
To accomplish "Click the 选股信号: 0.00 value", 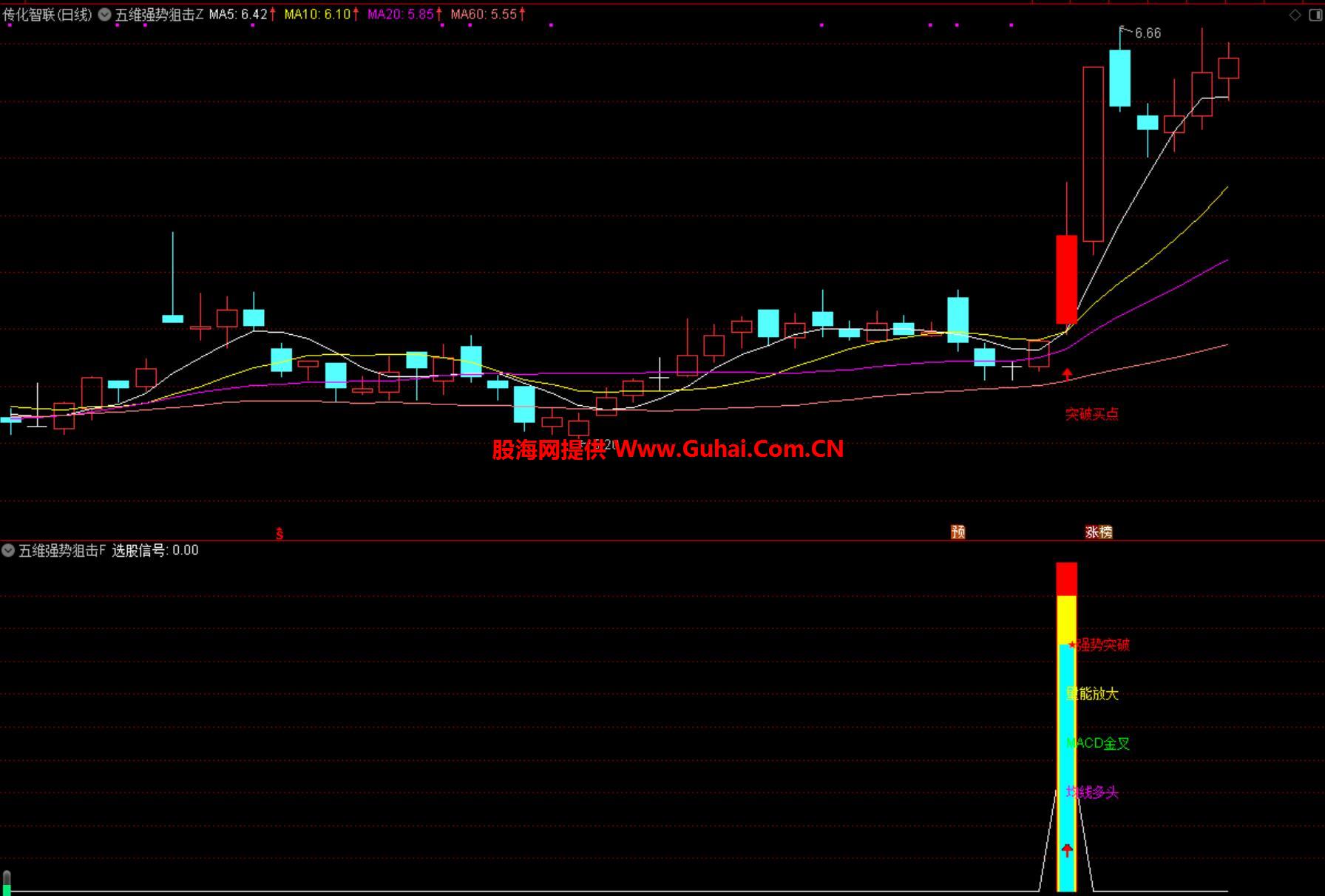I will click(155, 550).
